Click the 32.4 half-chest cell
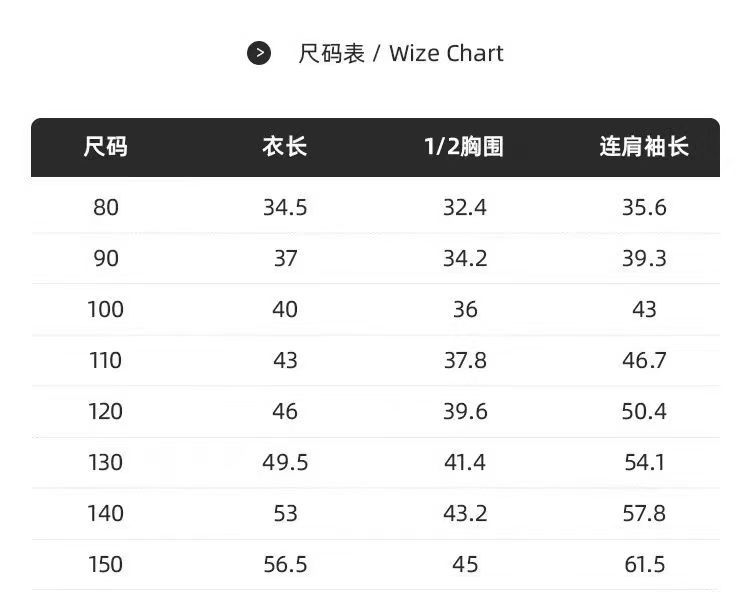The height and width of the screenshot is (608, 750). [x=465, y=208]
